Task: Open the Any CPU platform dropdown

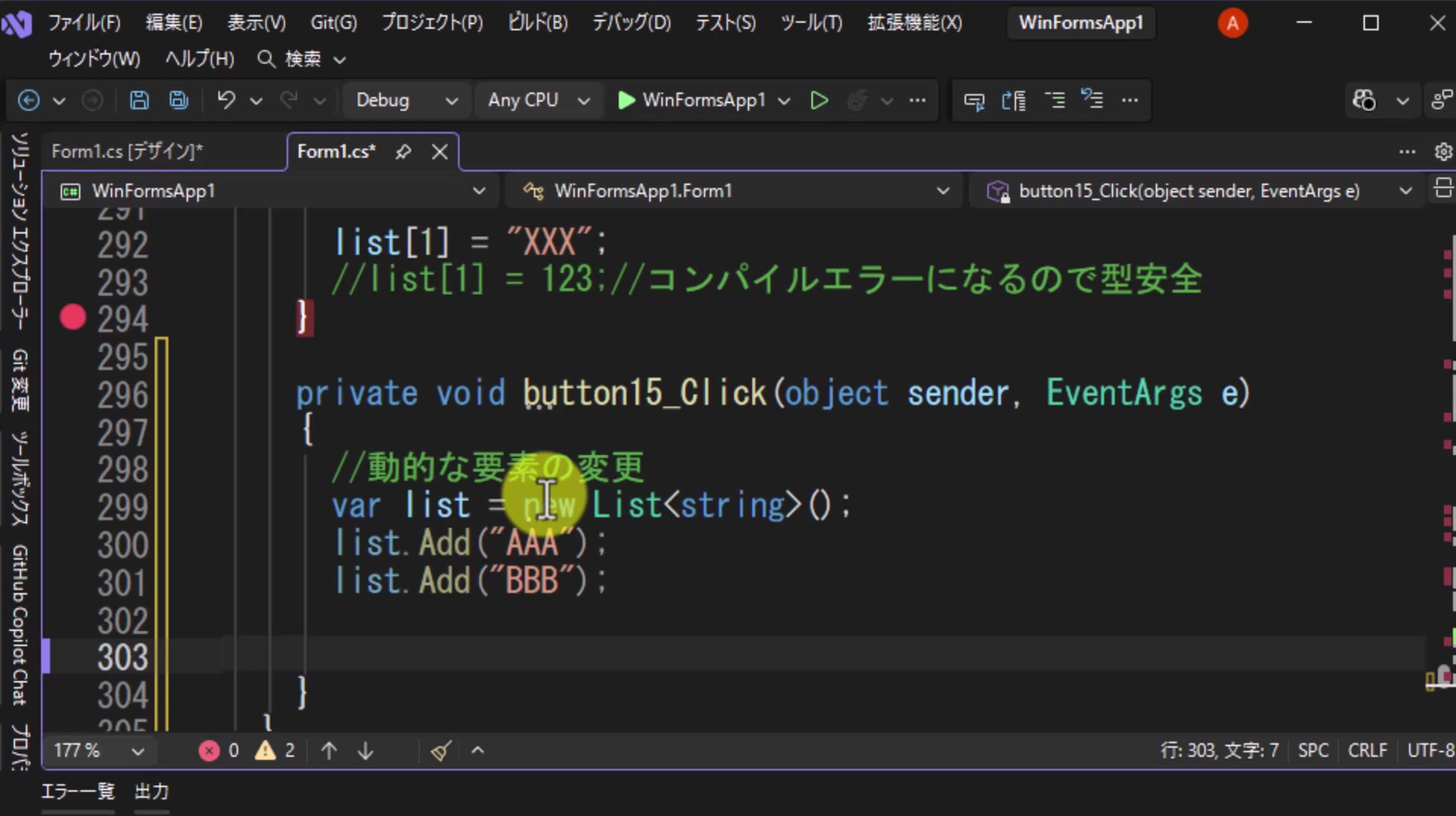Action: 538,100
